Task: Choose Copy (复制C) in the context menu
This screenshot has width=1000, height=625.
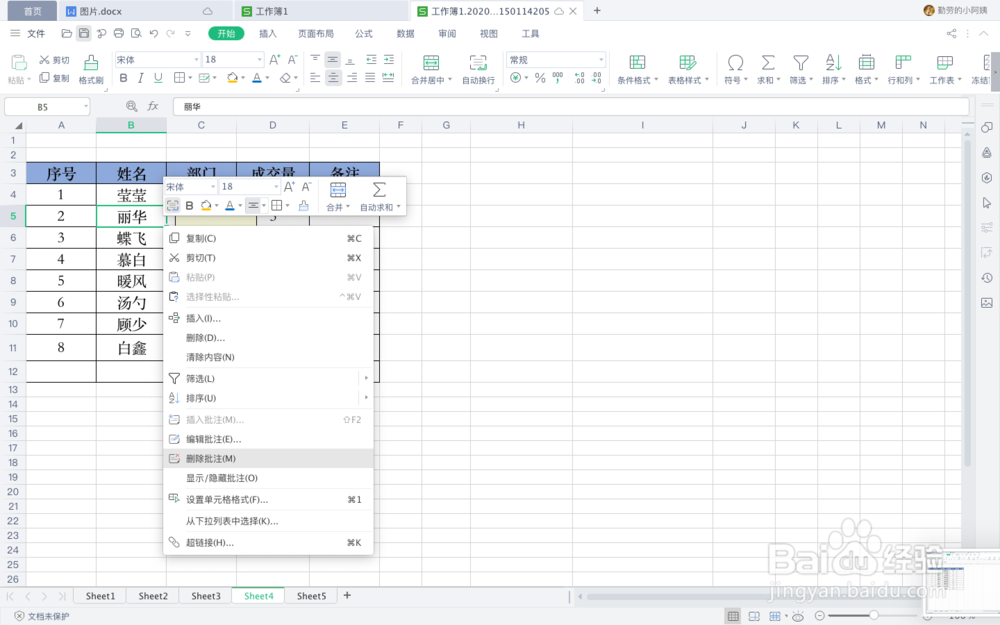Action: tap(268, 239)
